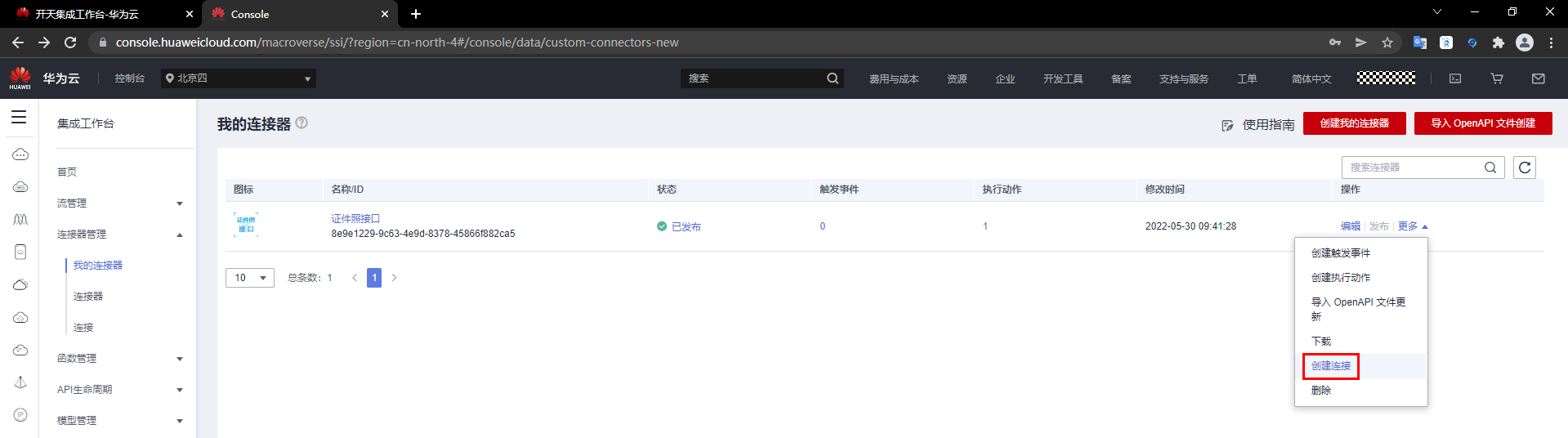This screenshot has height=438, width=1568.
Task: Select 删除 from the dropdown menu
Action: (x=1361, y=391)
